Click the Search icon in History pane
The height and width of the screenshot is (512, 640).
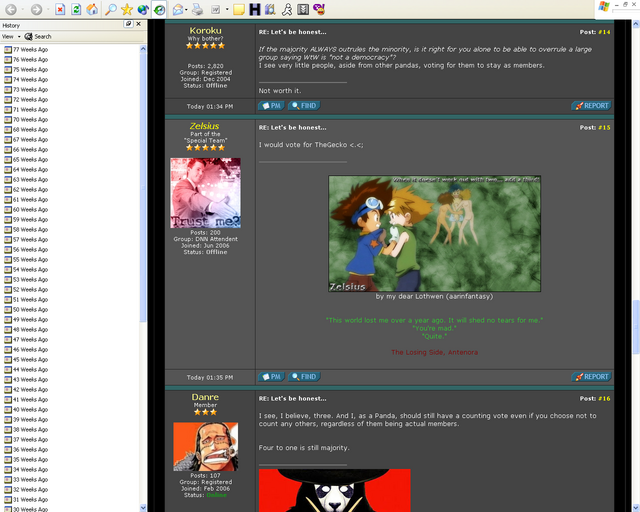coord(38,37)
